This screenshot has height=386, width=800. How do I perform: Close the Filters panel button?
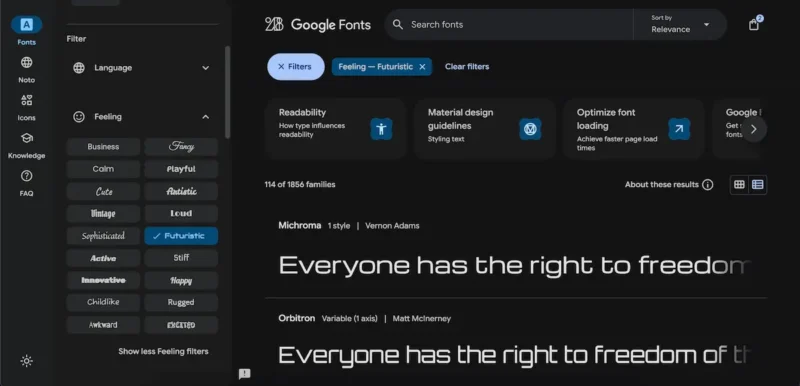296,67
